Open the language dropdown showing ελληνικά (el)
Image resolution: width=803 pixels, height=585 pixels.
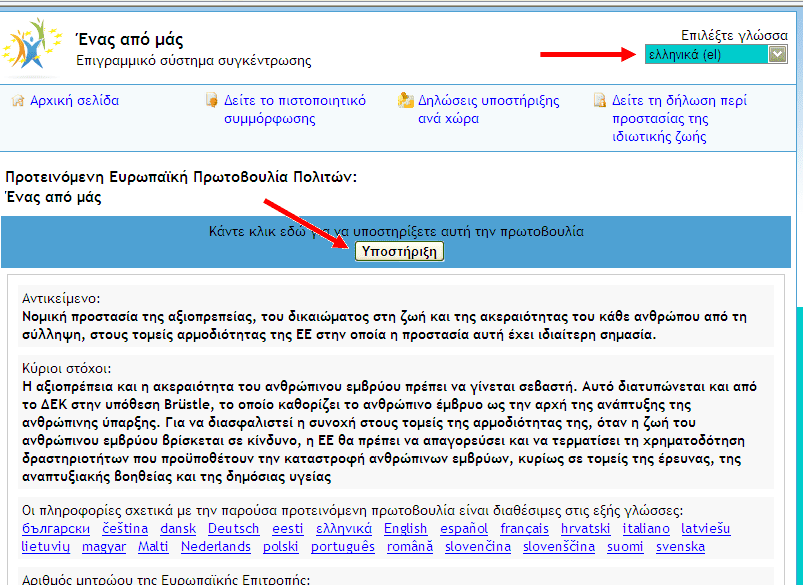click(716, 54)
